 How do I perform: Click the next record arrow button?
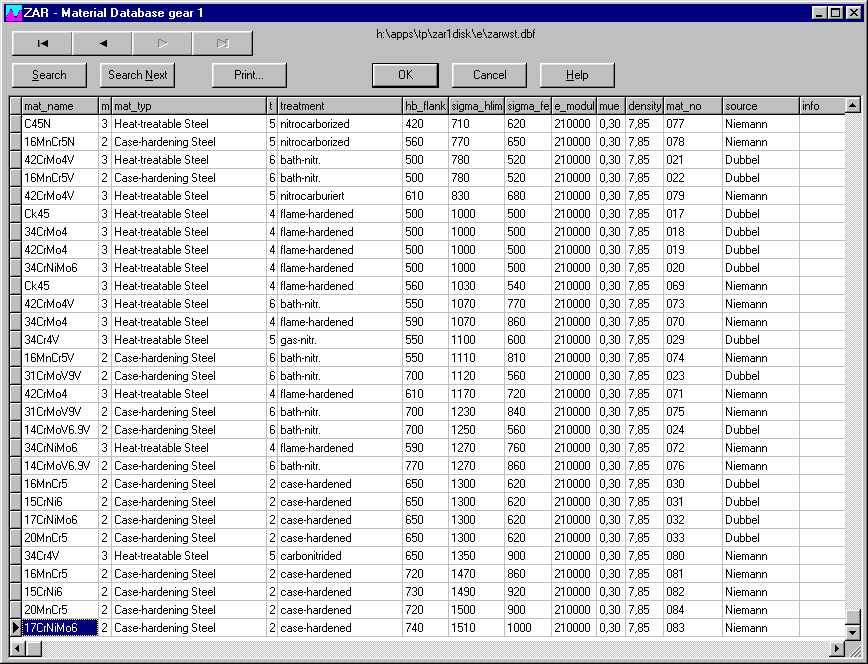coord(162,43)
